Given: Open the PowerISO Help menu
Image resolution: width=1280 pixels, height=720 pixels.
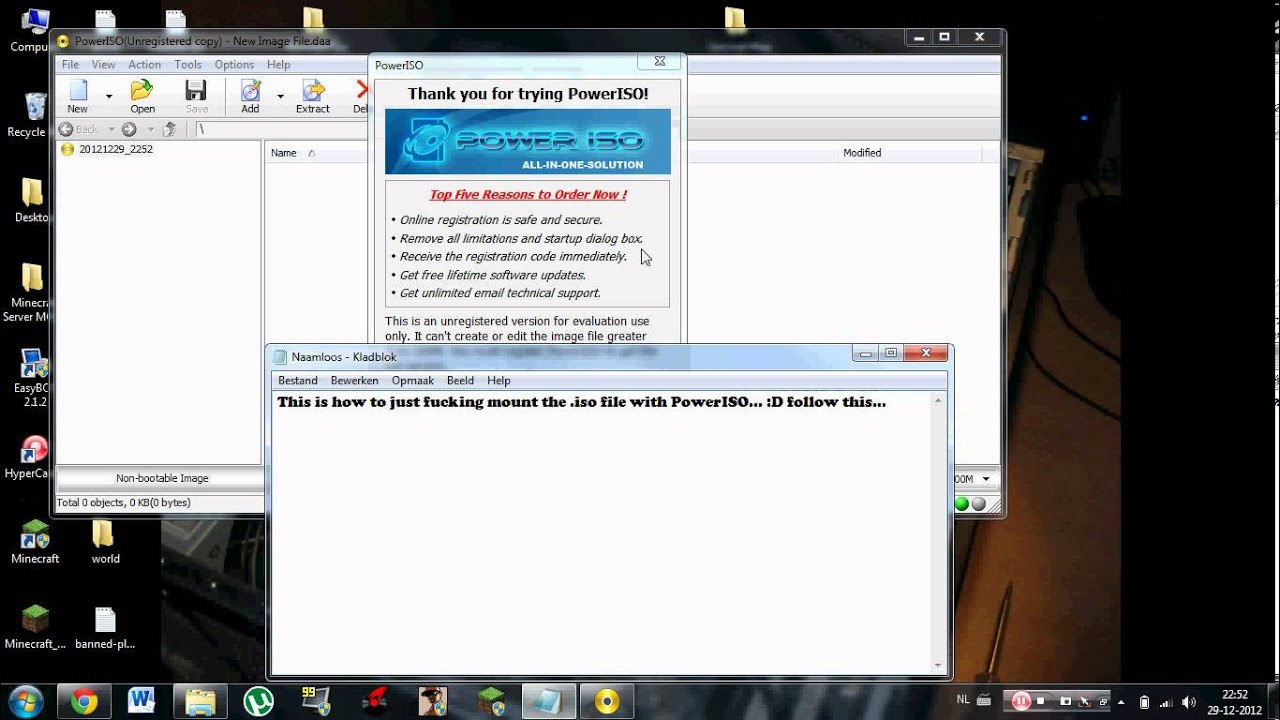Looking at the screenshot, I should click(278, 64).
